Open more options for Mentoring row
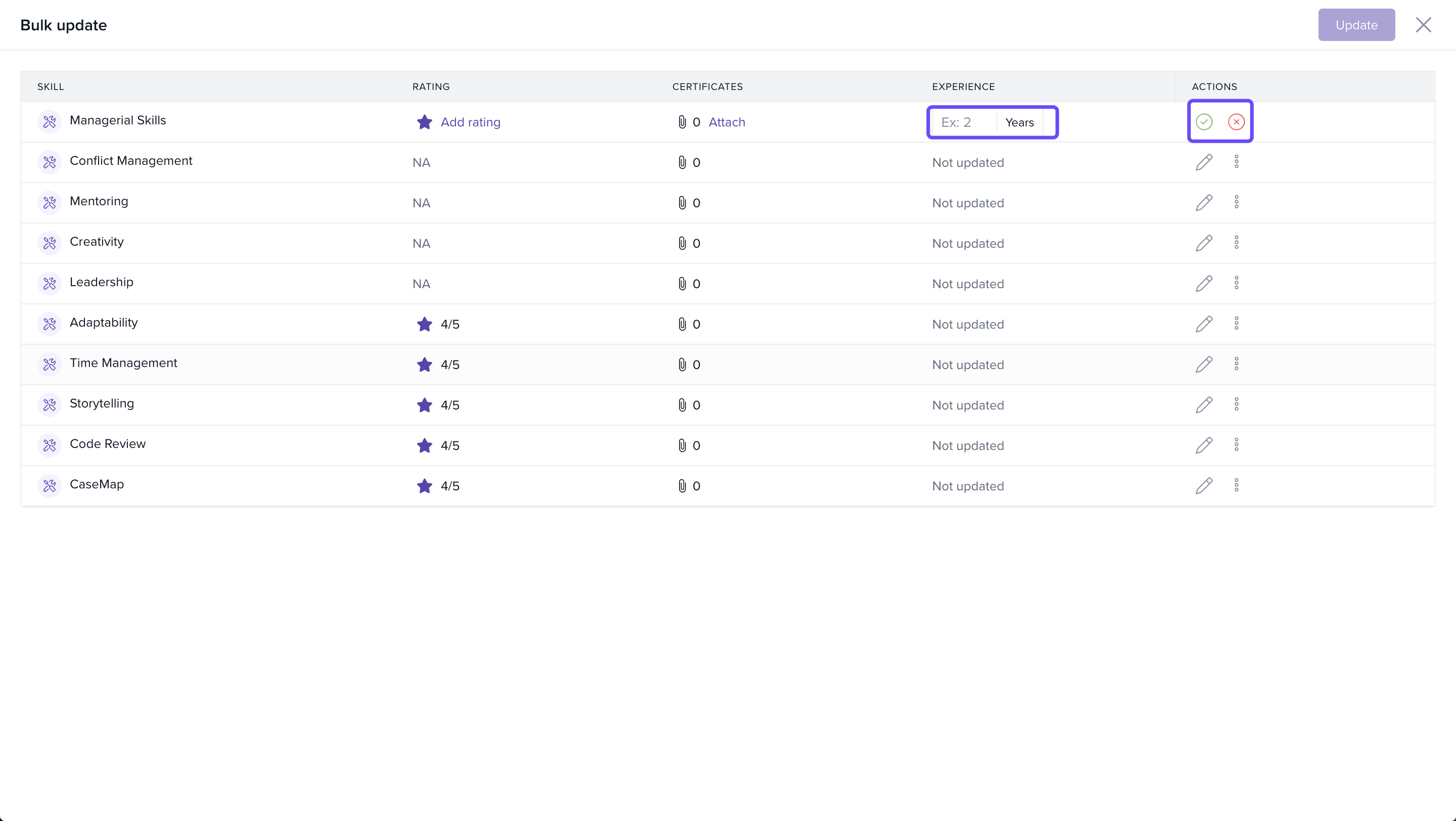1456x821 pixels. tap(1236, 202)
